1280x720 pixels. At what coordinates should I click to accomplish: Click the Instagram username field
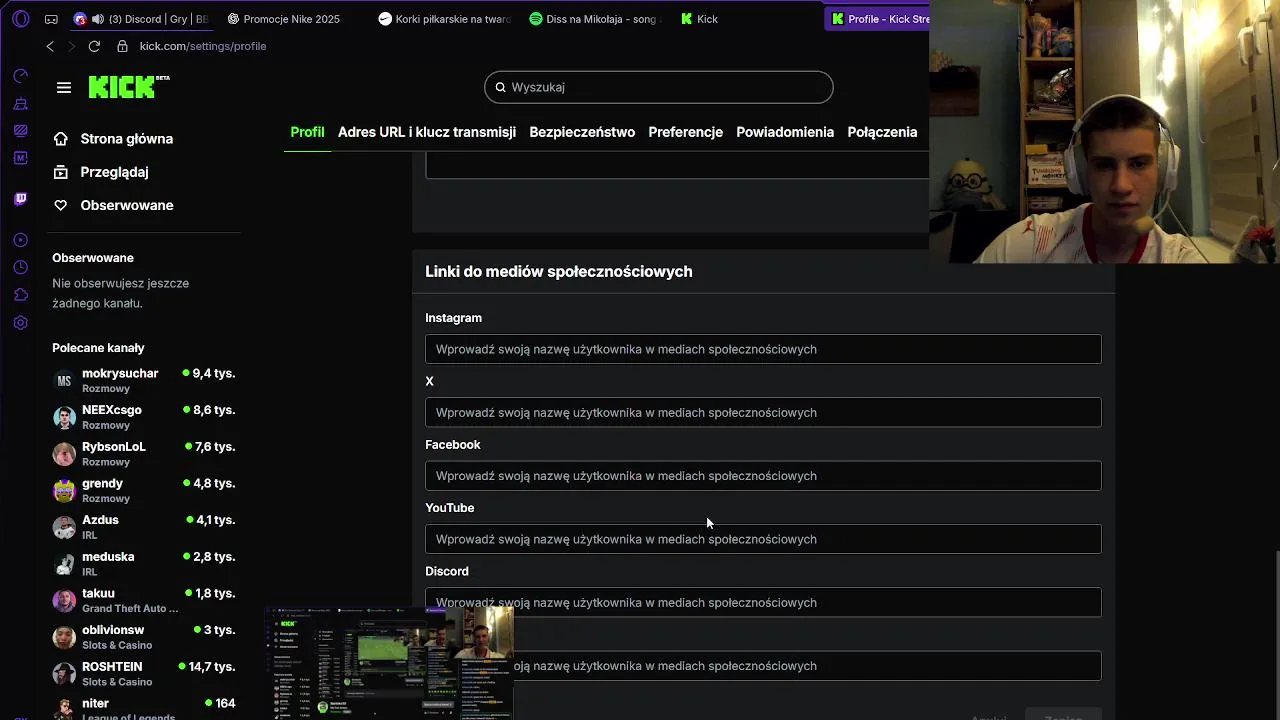(x=763, y=349)
